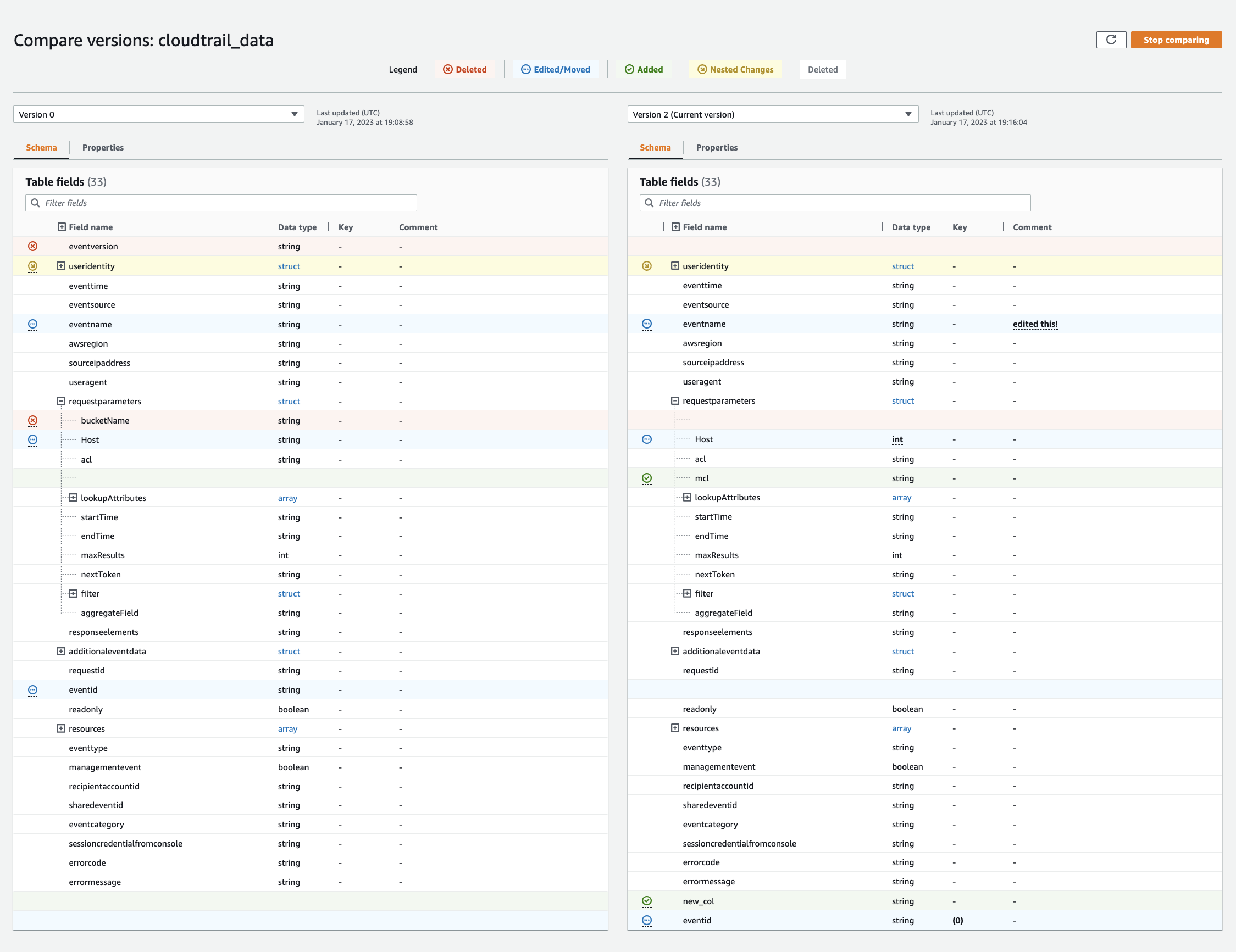Click the edited eventname row icon
Image resolution: width=1236 pixels, height=952 pixels.
648,323
